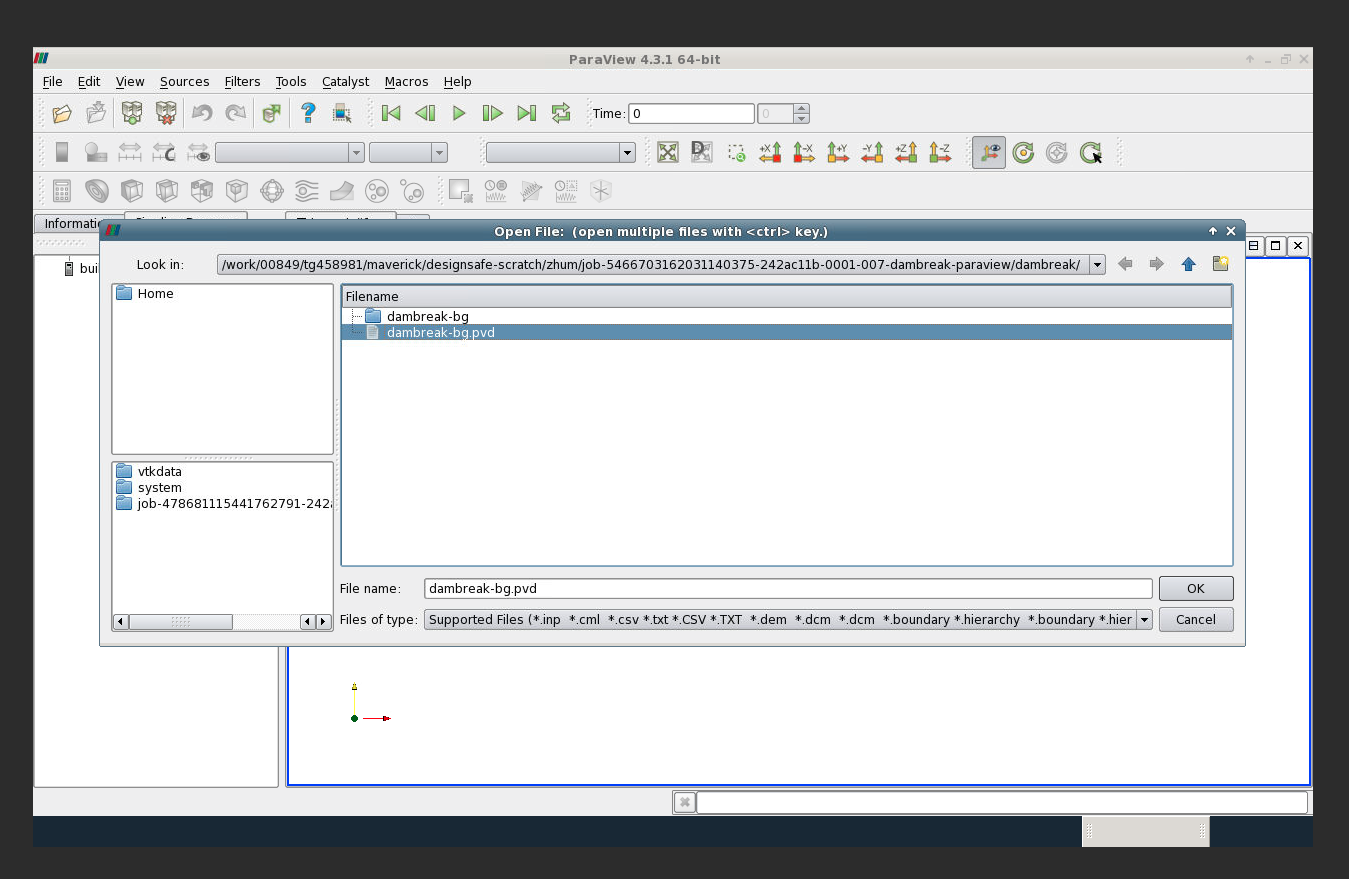The width and height of the screenshot is (1349, 879).
Task: Click the status bar abort X button
Action: [684, 802]
